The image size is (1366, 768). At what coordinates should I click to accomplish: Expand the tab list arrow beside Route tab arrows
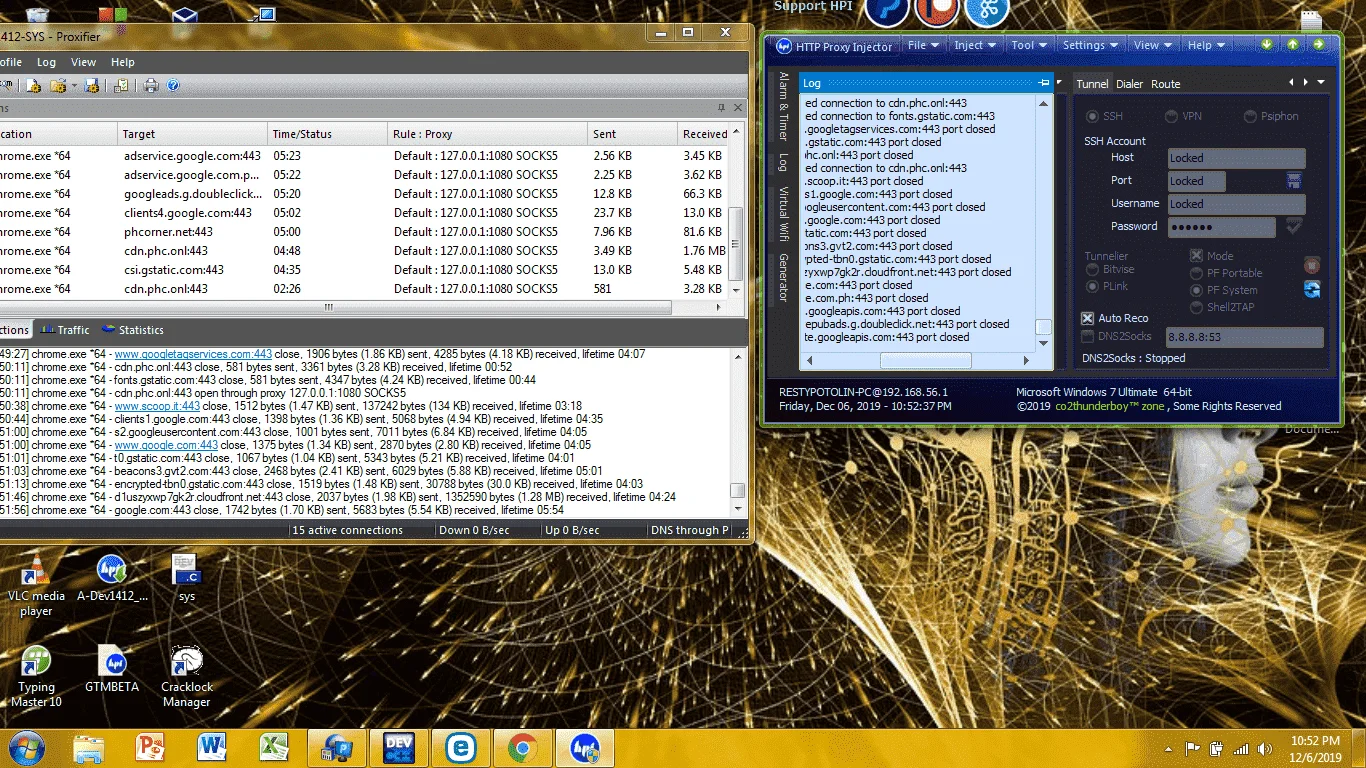(x=1321, y=82)
